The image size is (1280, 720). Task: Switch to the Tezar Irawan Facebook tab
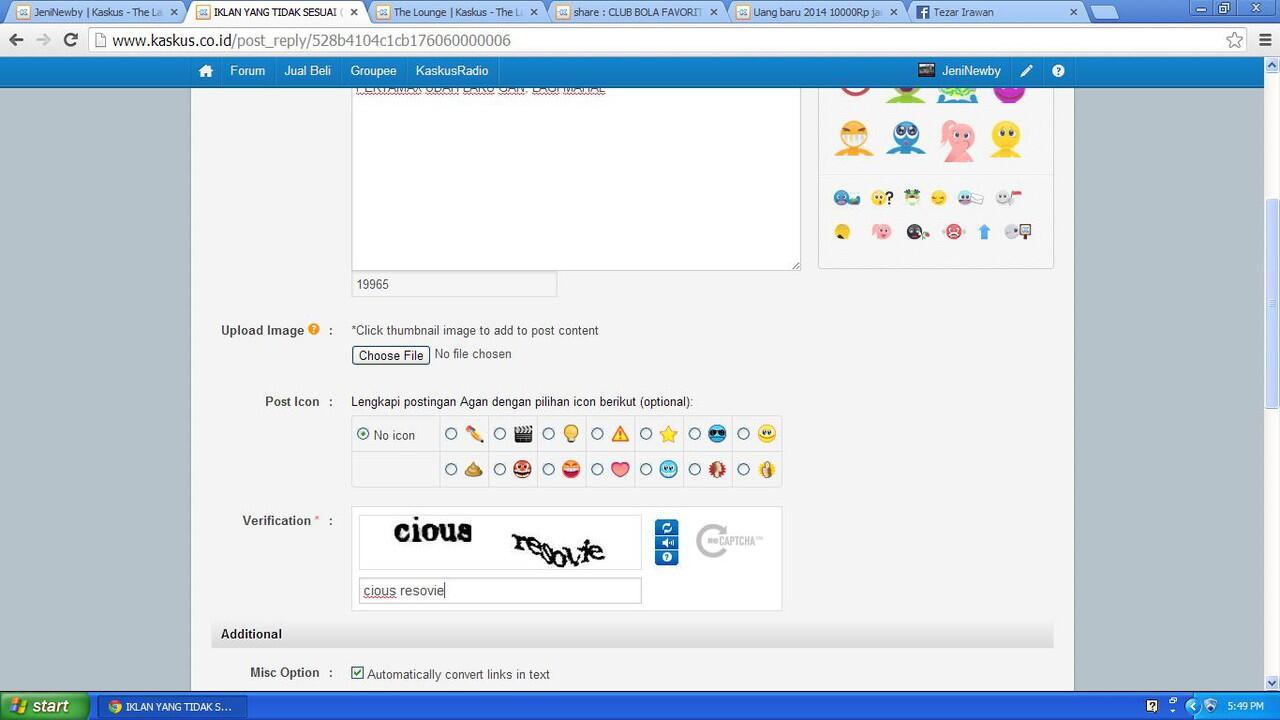tap(998, 12)
